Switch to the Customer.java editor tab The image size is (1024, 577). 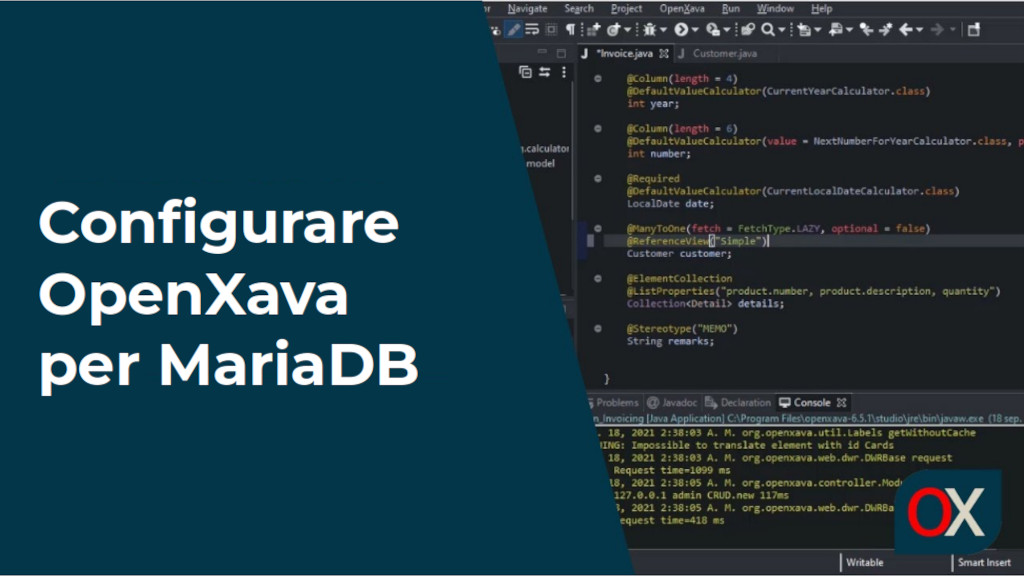point(718,54)
